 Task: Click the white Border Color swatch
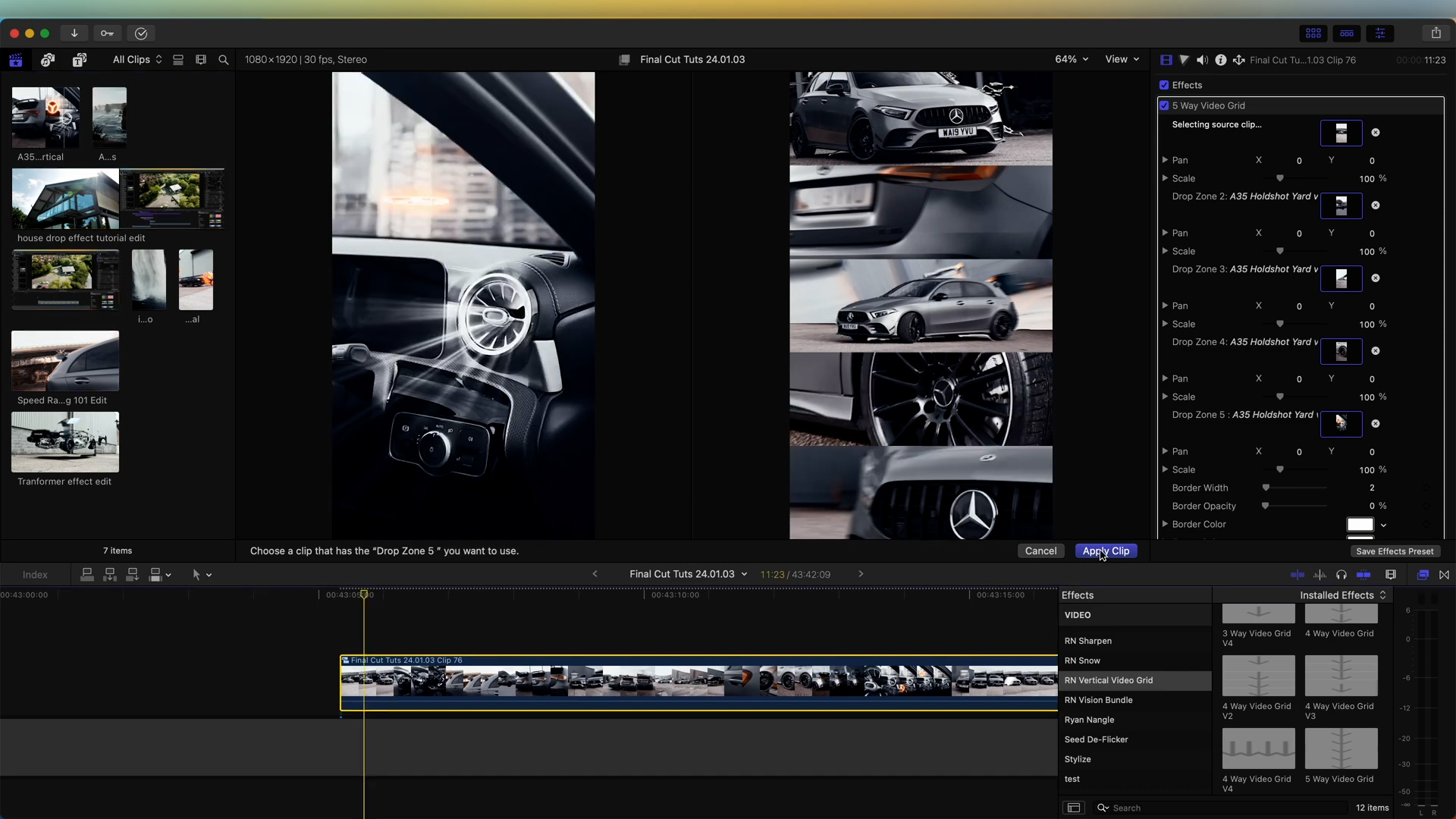1360,525
